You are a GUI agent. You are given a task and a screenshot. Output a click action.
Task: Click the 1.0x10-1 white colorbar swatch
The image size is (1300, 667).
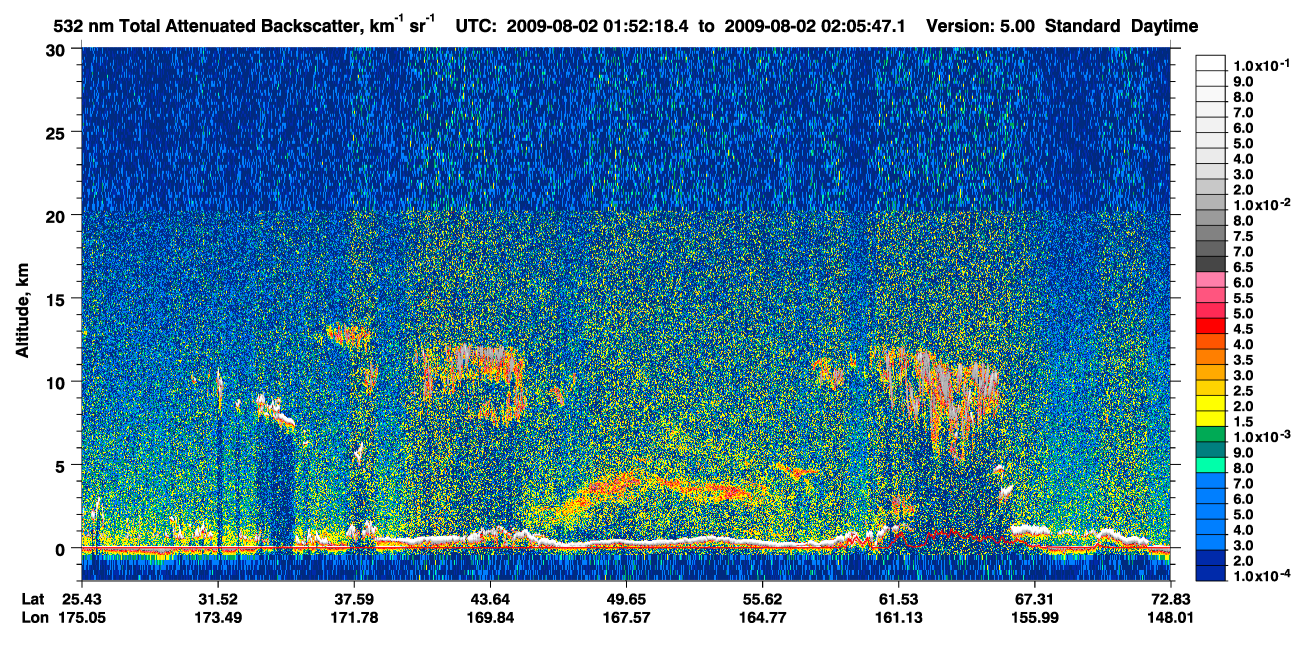tap(1210, 64)
